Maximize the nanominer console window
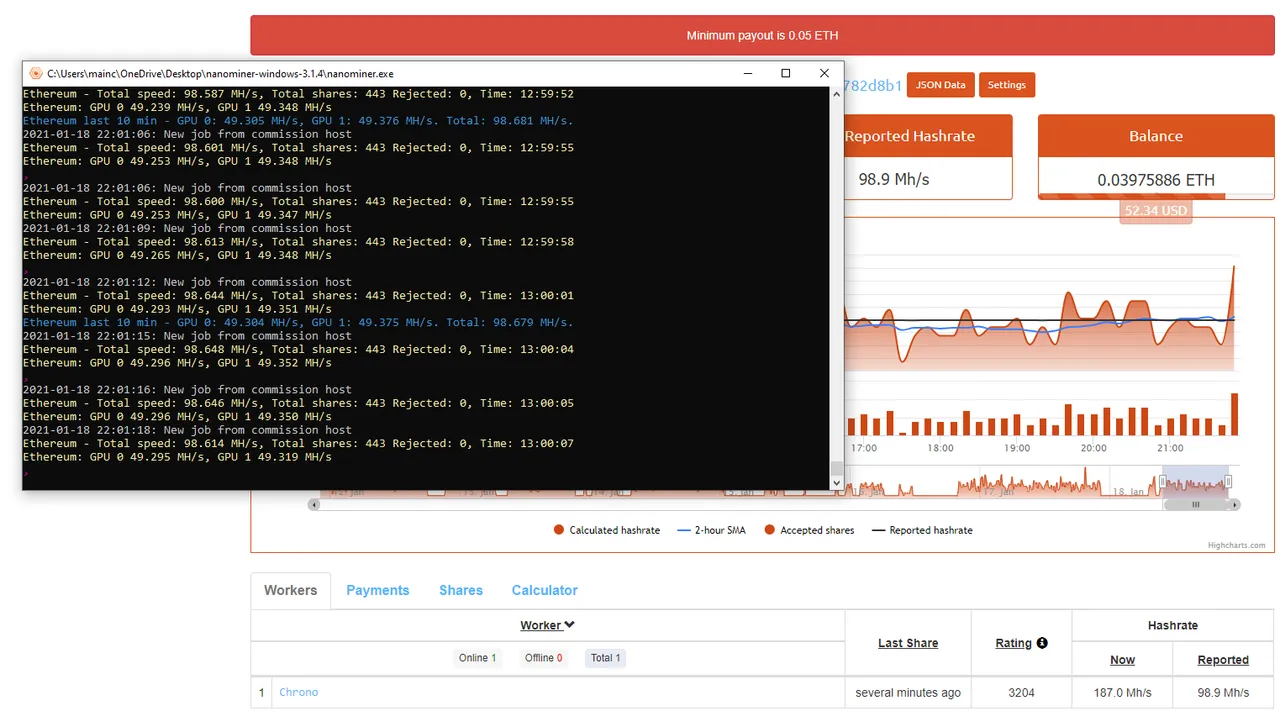The image size is (1280, 711). pyautogui.click(x=786, y=73)
